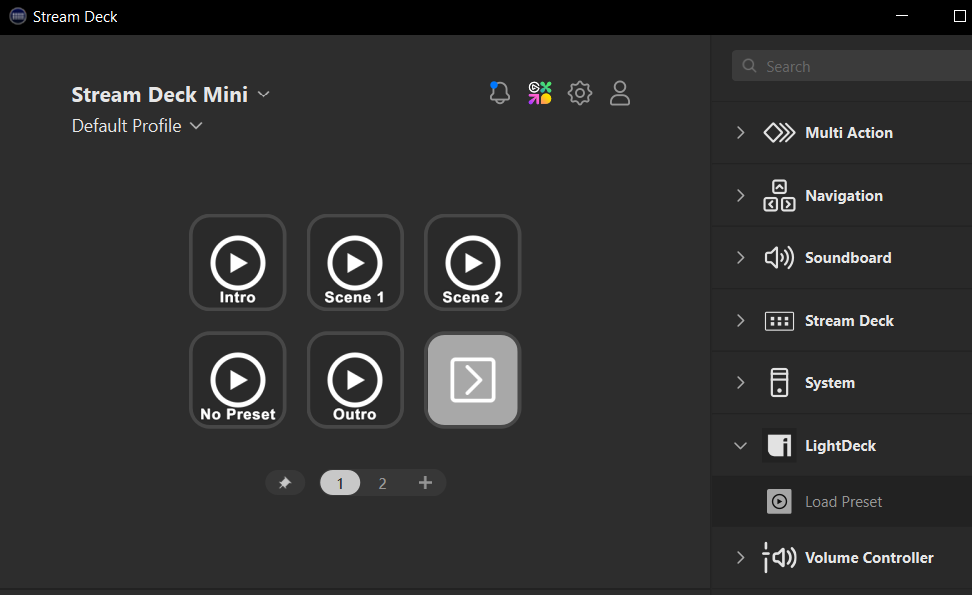Open the notifications bell
Viewport: 972px width, 595px height.
click(500, 93)
